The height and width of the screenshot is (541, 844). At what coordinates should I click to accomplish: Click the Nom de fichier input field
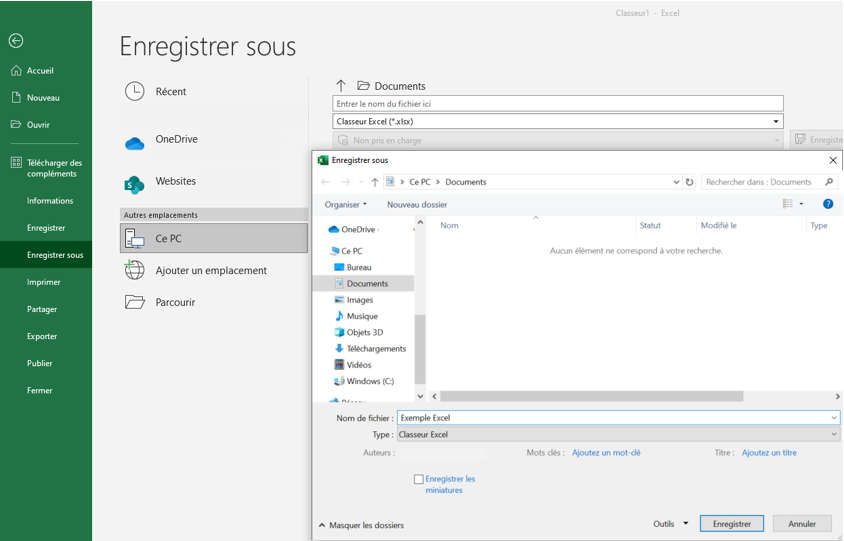[618, 418]
